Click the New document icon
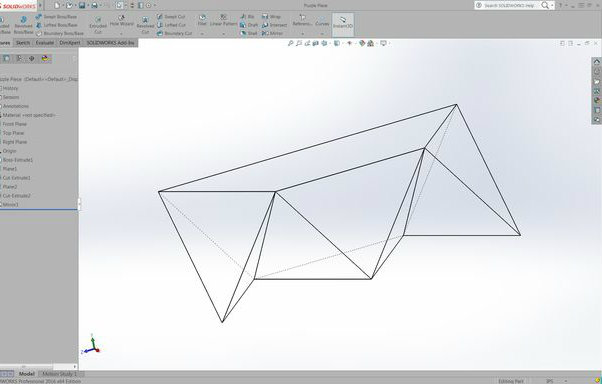The height and width of the screenshot is (384, 602). (57, 5)
